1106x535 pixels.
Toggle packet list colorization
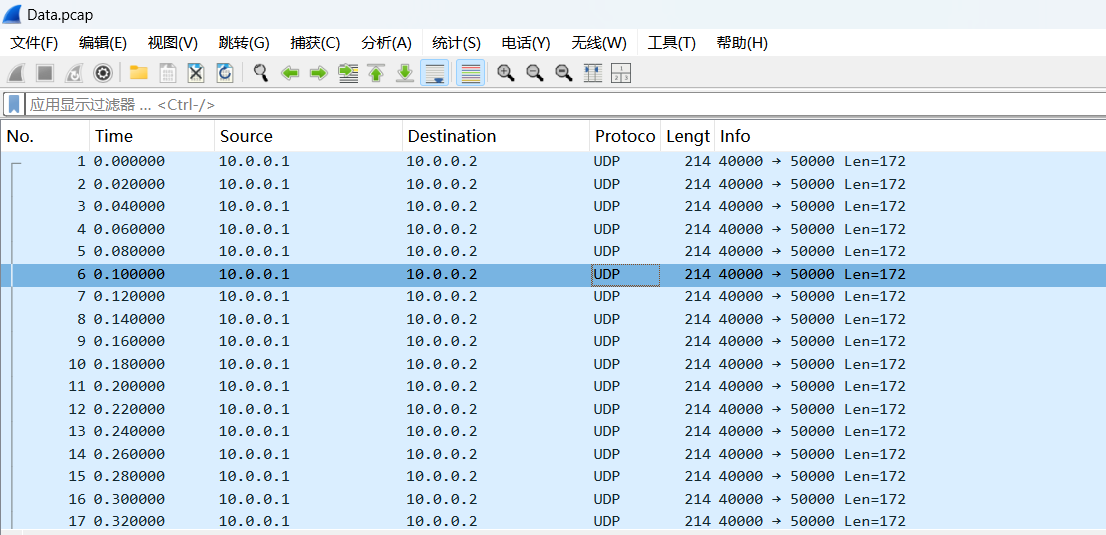click(471, 73)
